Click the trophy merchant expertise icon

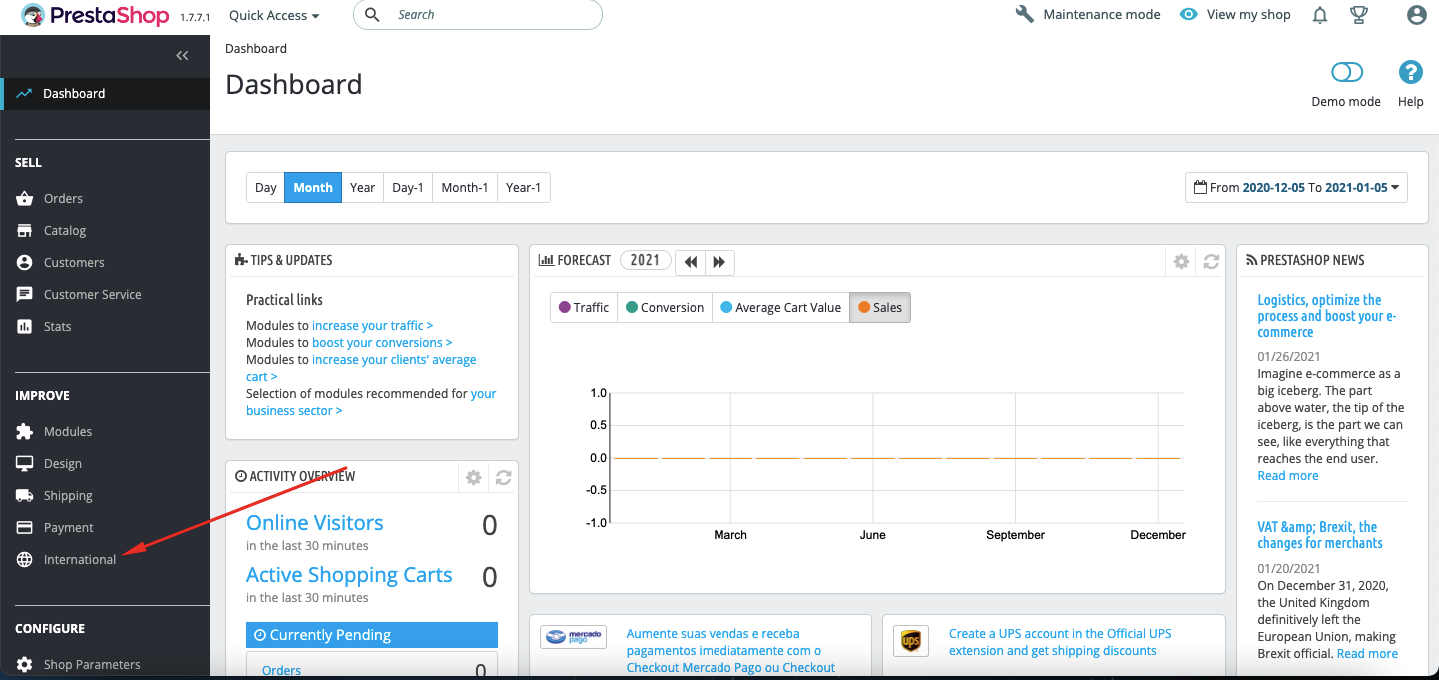tap(1359, 15)
